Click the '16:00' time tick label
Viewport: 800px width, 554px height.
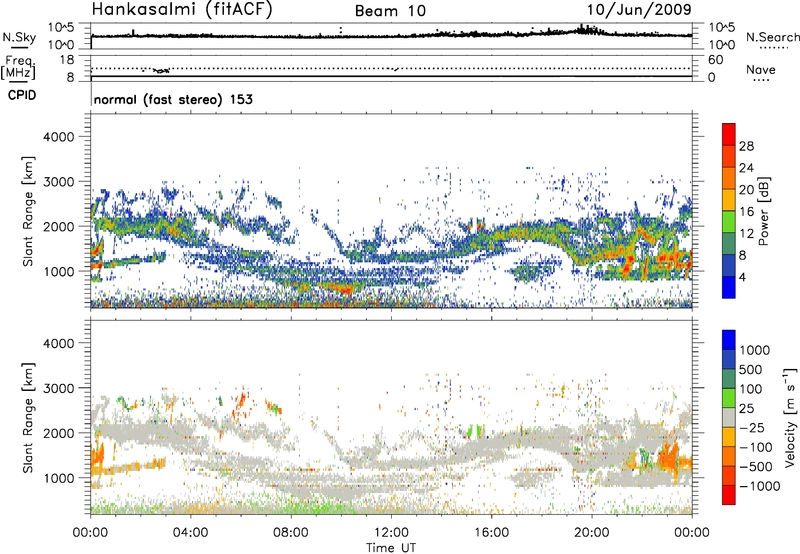tap(491, 533)
